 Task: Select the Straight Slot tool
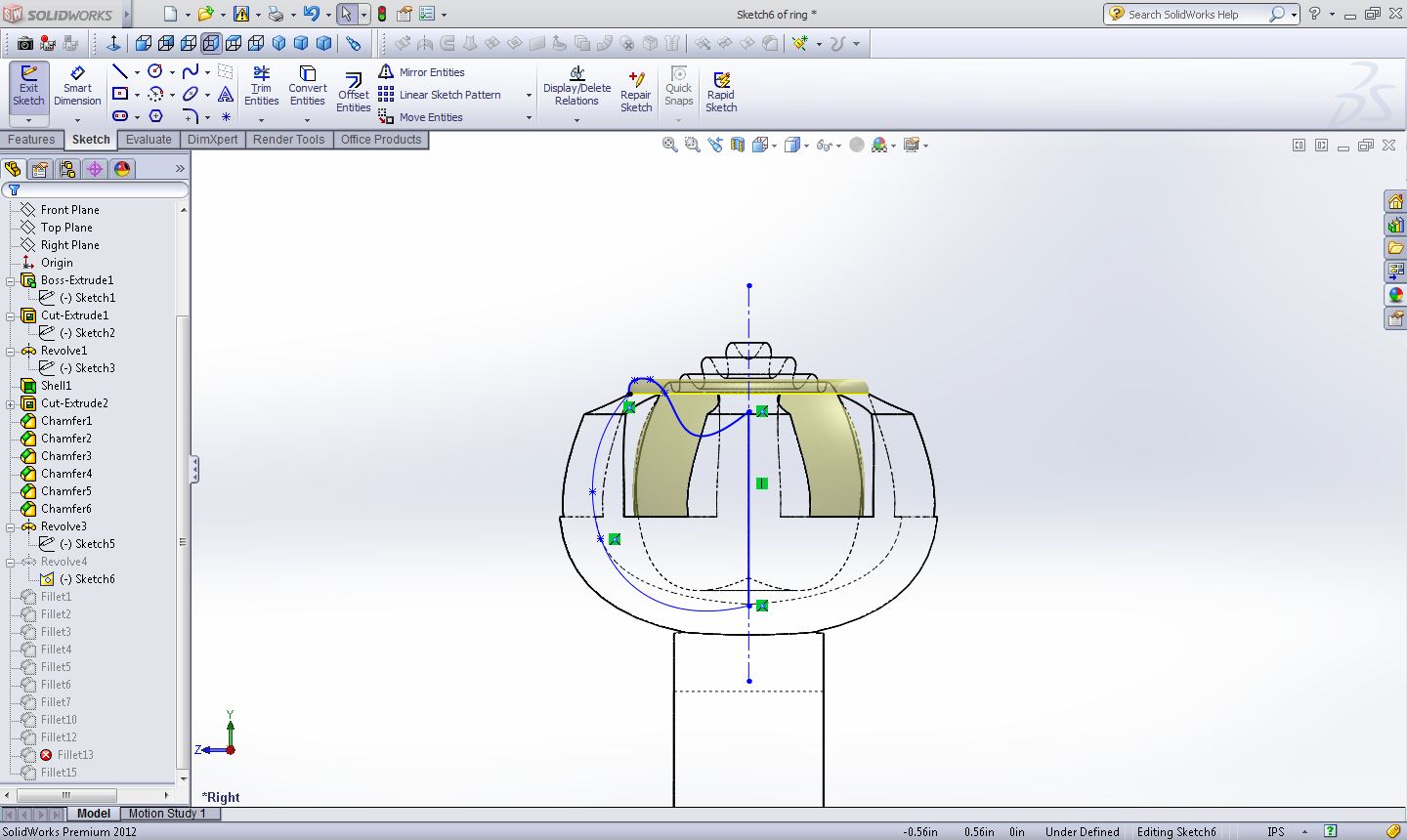[120, 116]
